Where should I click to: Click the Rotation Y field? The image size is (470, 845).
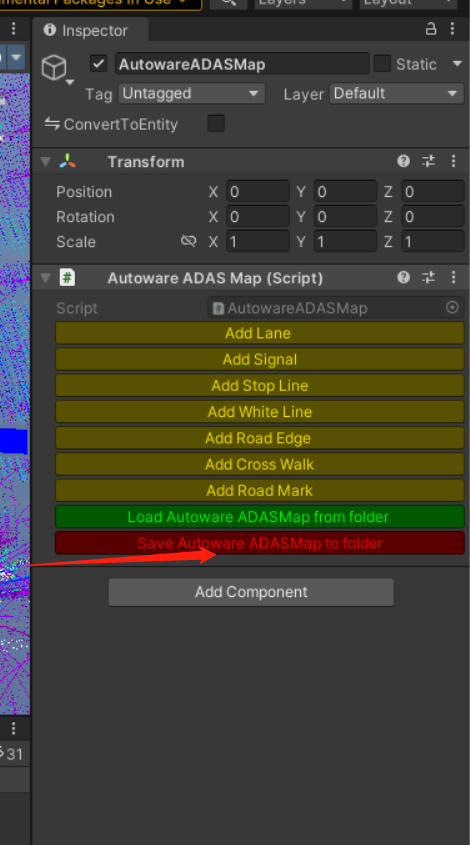pyautogui.click(x=345, y=217)
